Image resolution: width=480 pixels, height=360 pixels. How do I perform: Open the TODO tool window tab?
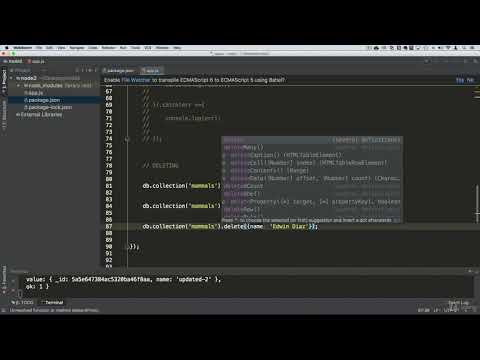pos(22,302)
